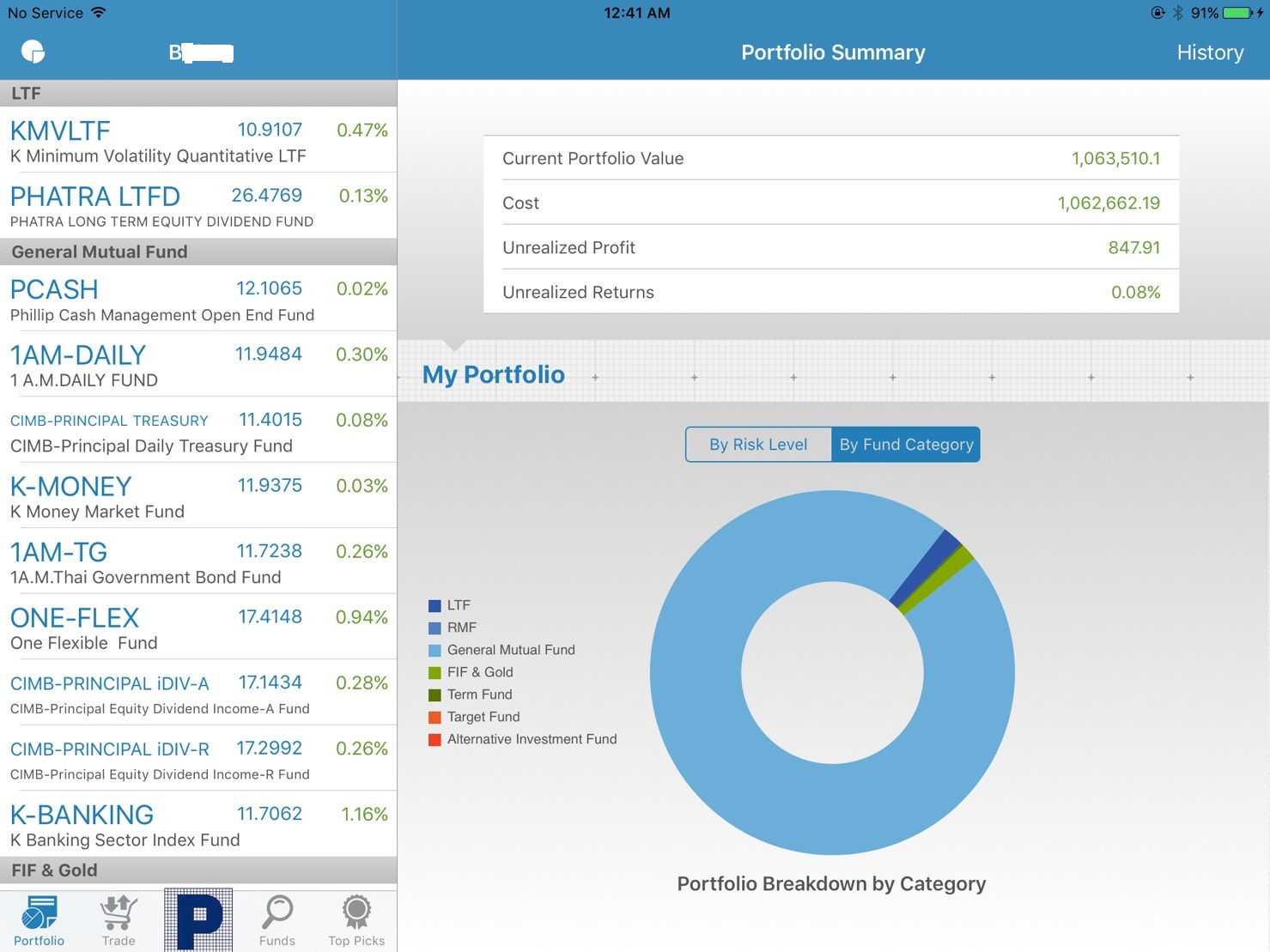
Task: Click the Target Fund legend swatch
Action: tap(434, 717)
